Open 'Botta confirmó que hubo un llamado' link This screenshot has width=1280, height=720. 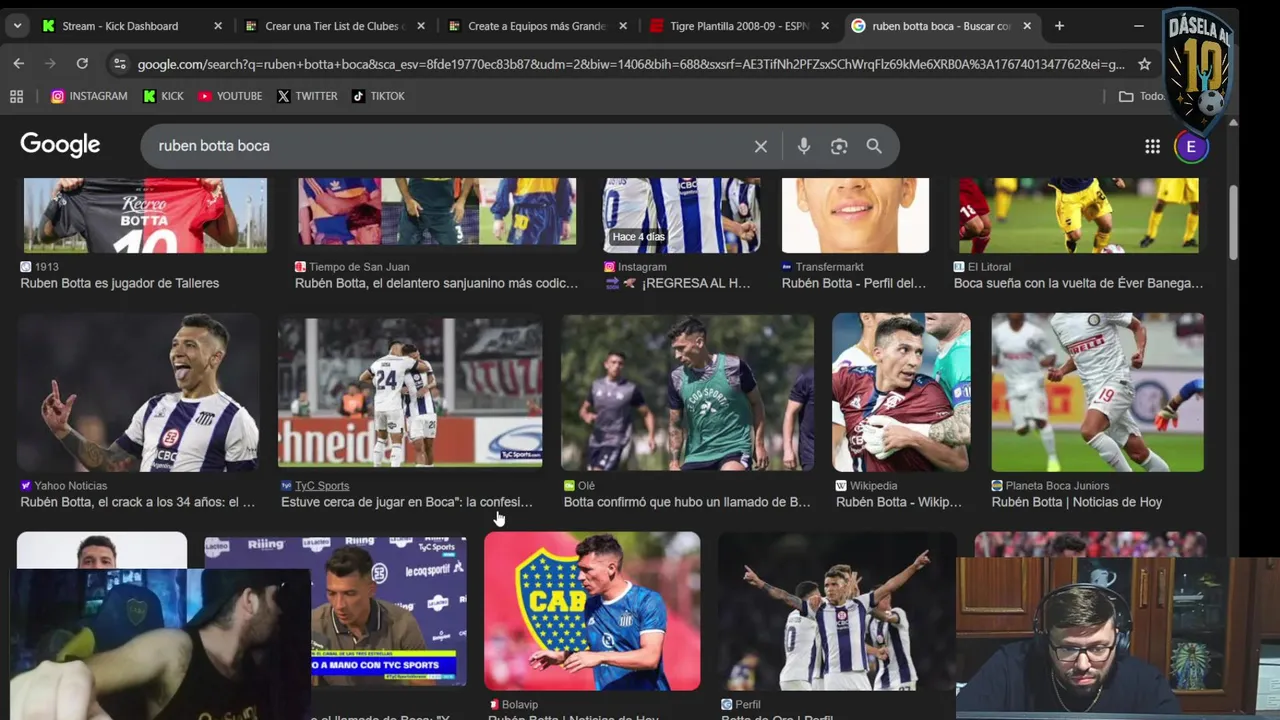point(687,502)
